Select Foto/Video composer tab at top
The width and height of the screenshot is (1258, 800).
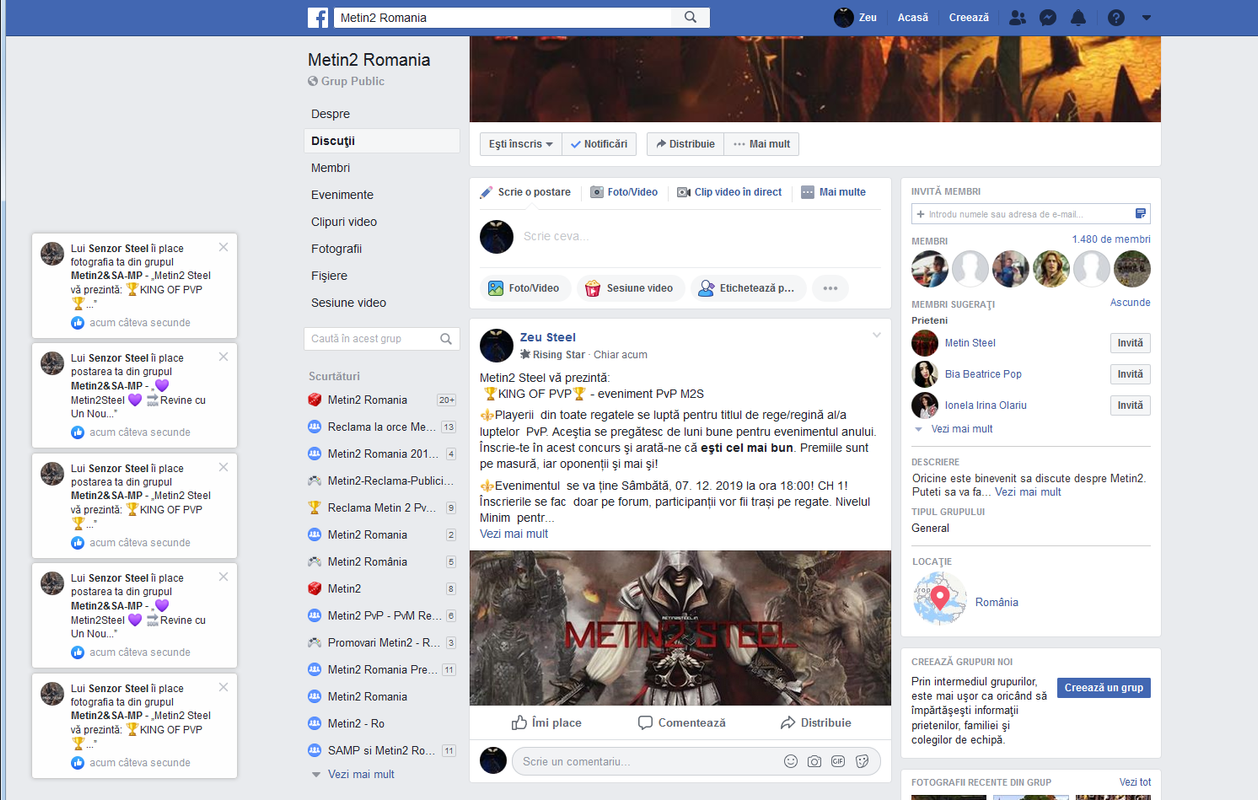point(624,192)
